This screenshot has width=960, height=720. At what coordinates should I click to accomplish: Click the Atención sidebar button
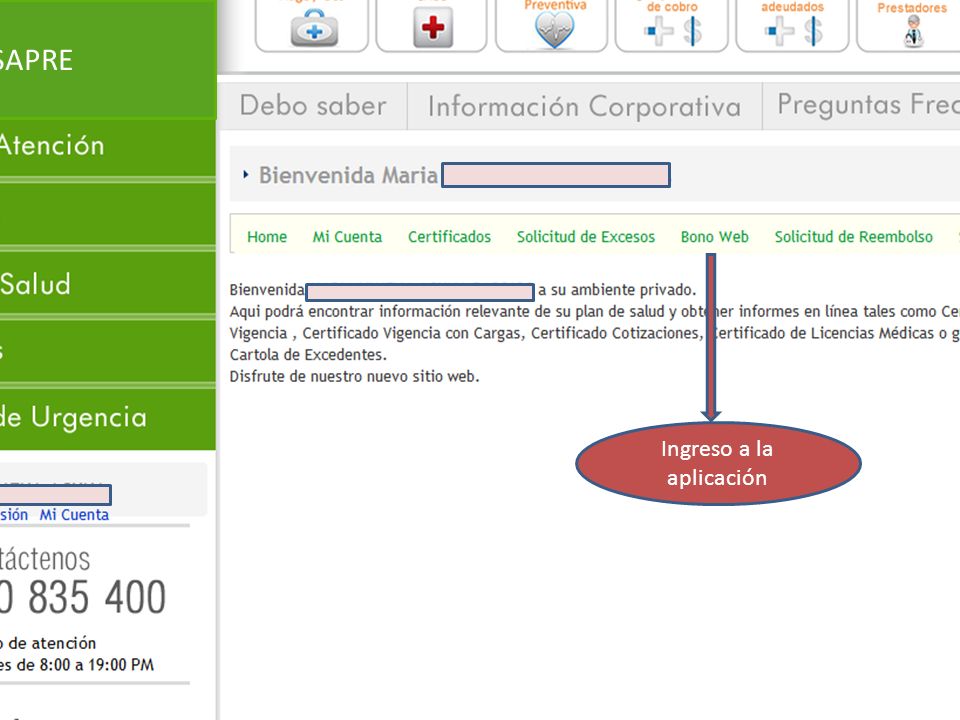pos(108,147)
